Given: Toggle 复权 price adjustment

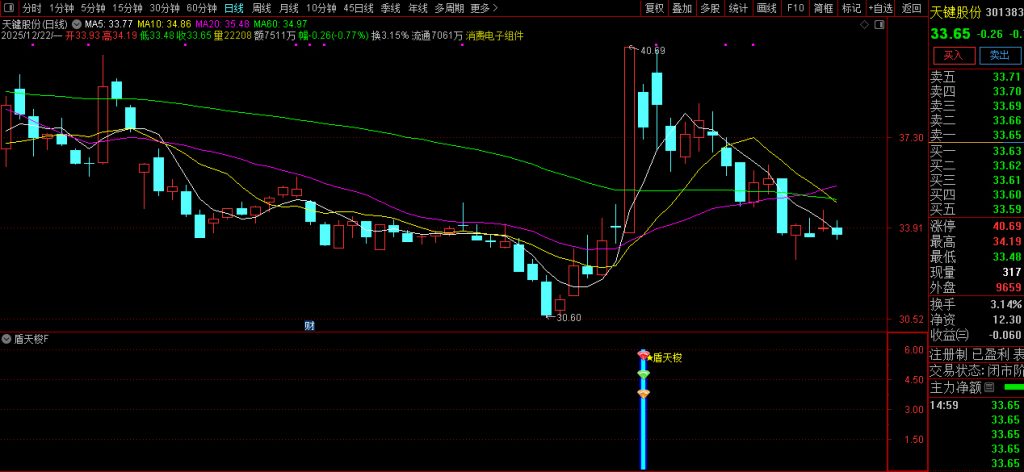Looking at the screenshot, I should (654, 7).
